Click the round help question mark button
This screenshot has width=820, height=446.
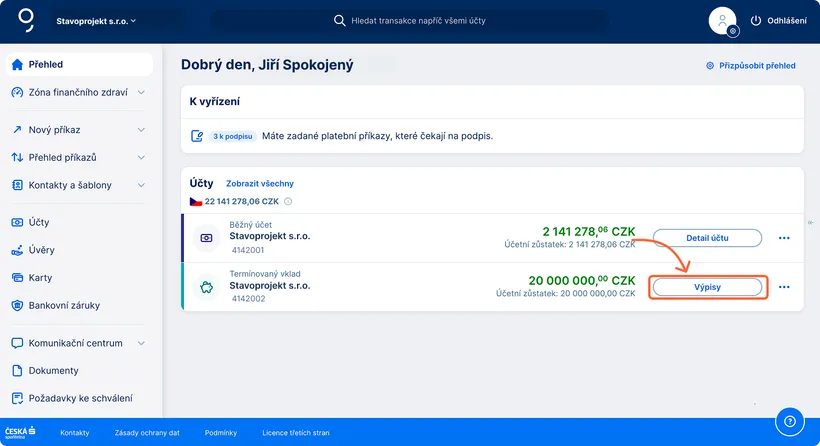coord(790,421)
